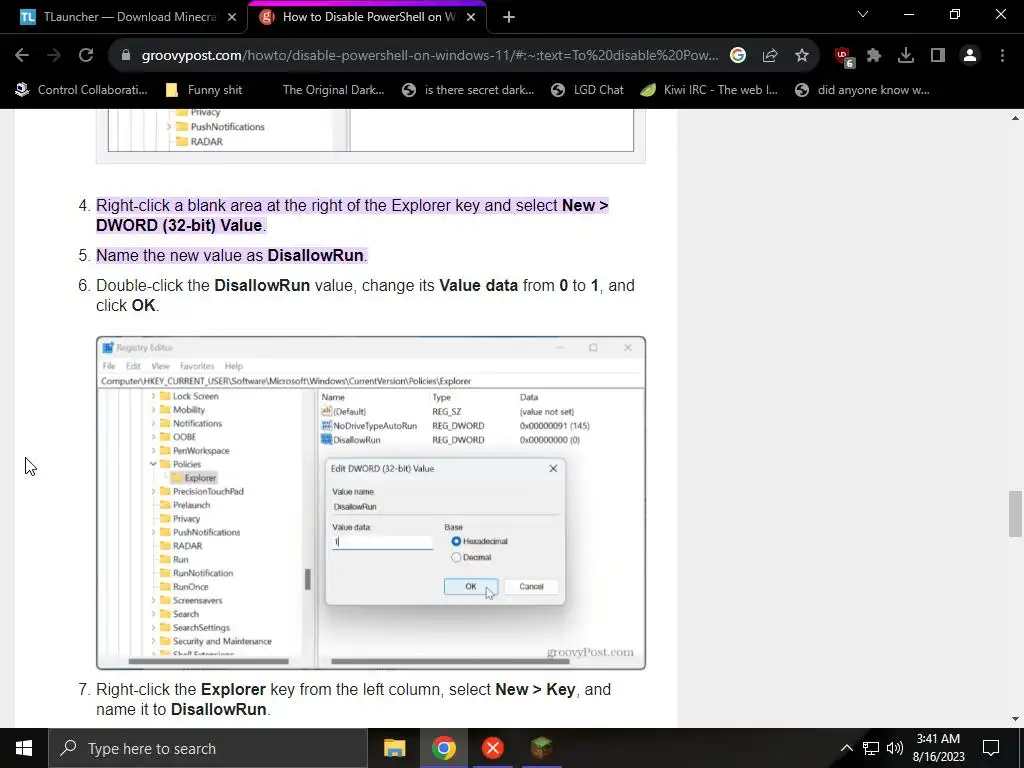Open Control Collaborati... bookmark

coord(82,90)
